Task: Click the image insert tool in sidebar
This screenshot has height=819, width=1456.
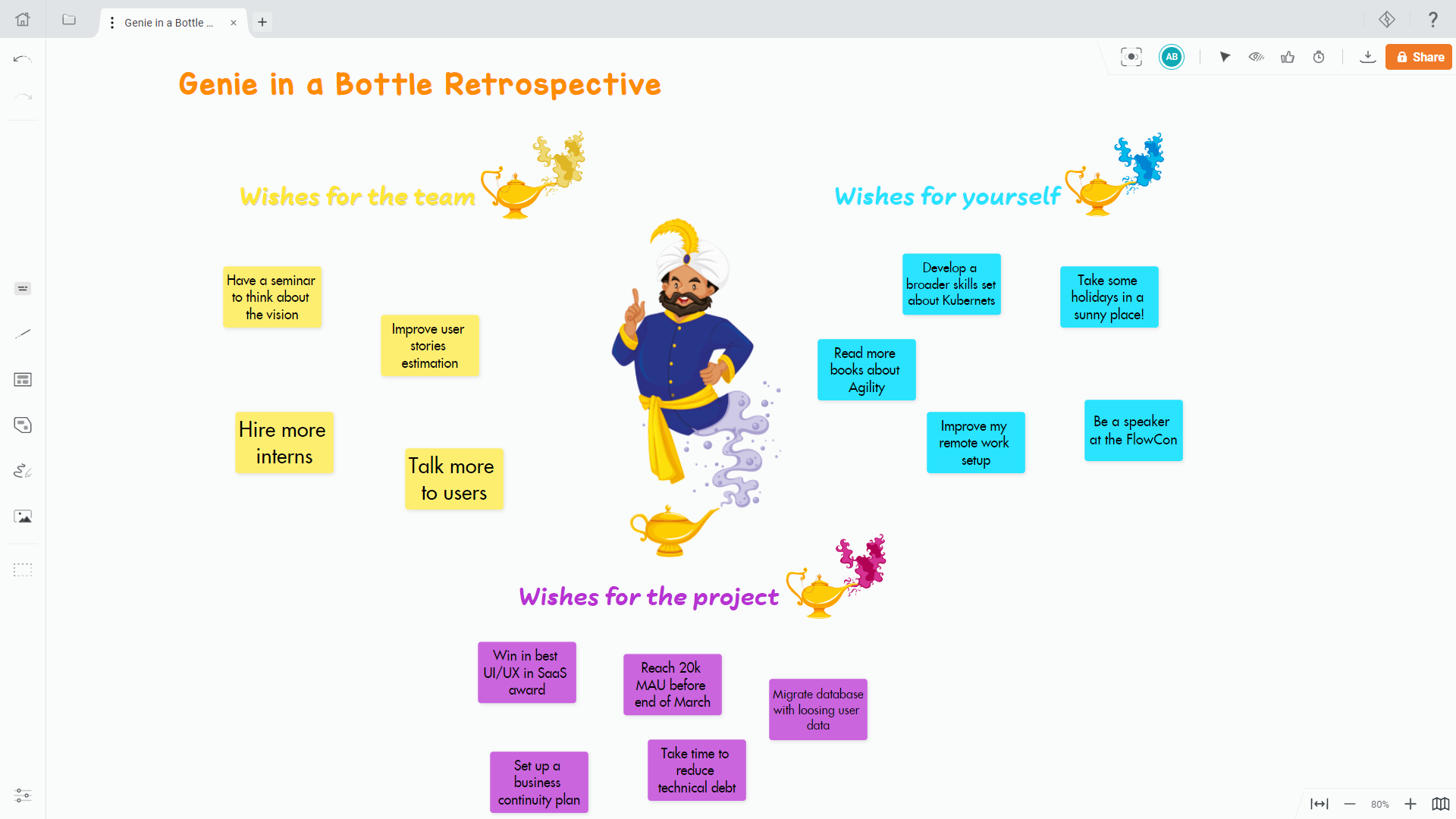Action: click(x=23, y=516)
